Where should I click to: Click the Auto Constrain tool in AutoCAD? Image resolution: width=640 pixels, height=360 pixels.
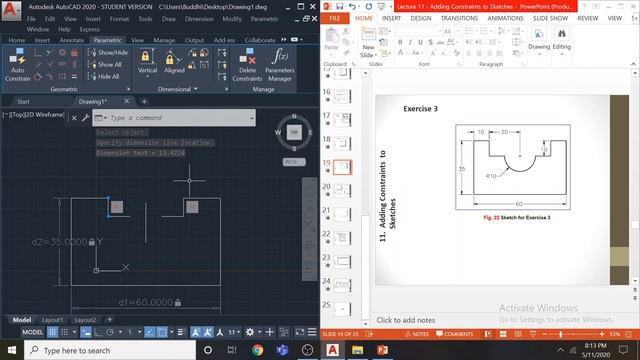tap(18, 64)
